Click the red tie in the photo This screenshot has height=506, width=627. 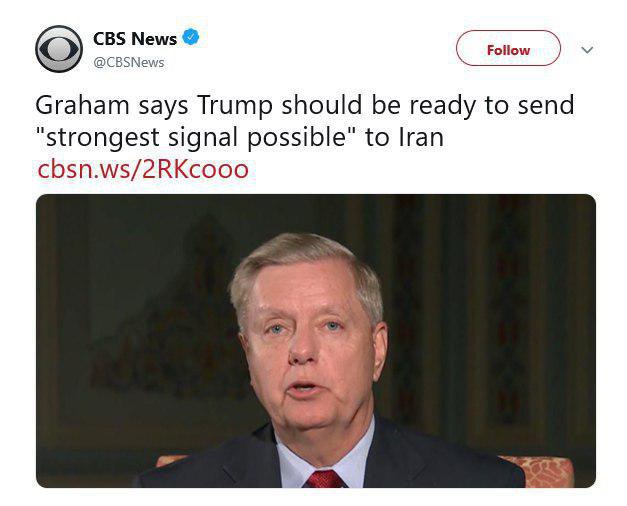coord(326,478)
